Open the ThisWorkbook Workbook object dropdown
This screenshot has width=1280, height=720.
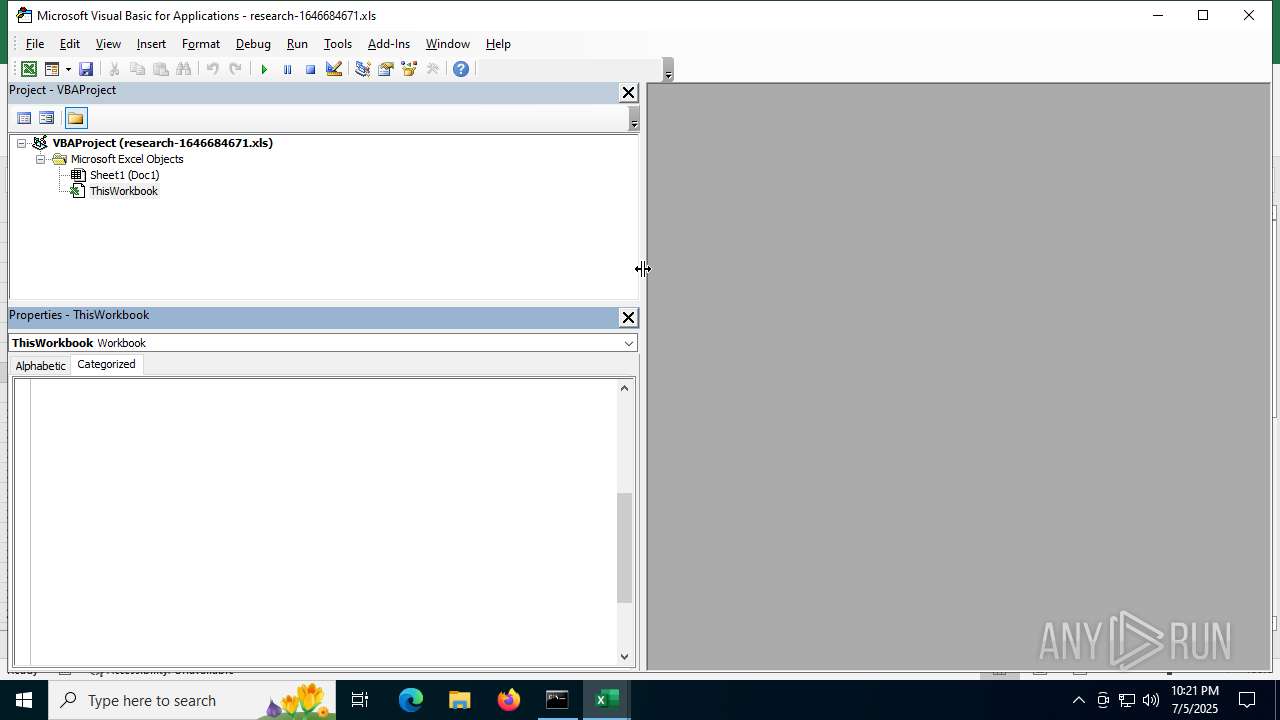(x=629, y=343)
